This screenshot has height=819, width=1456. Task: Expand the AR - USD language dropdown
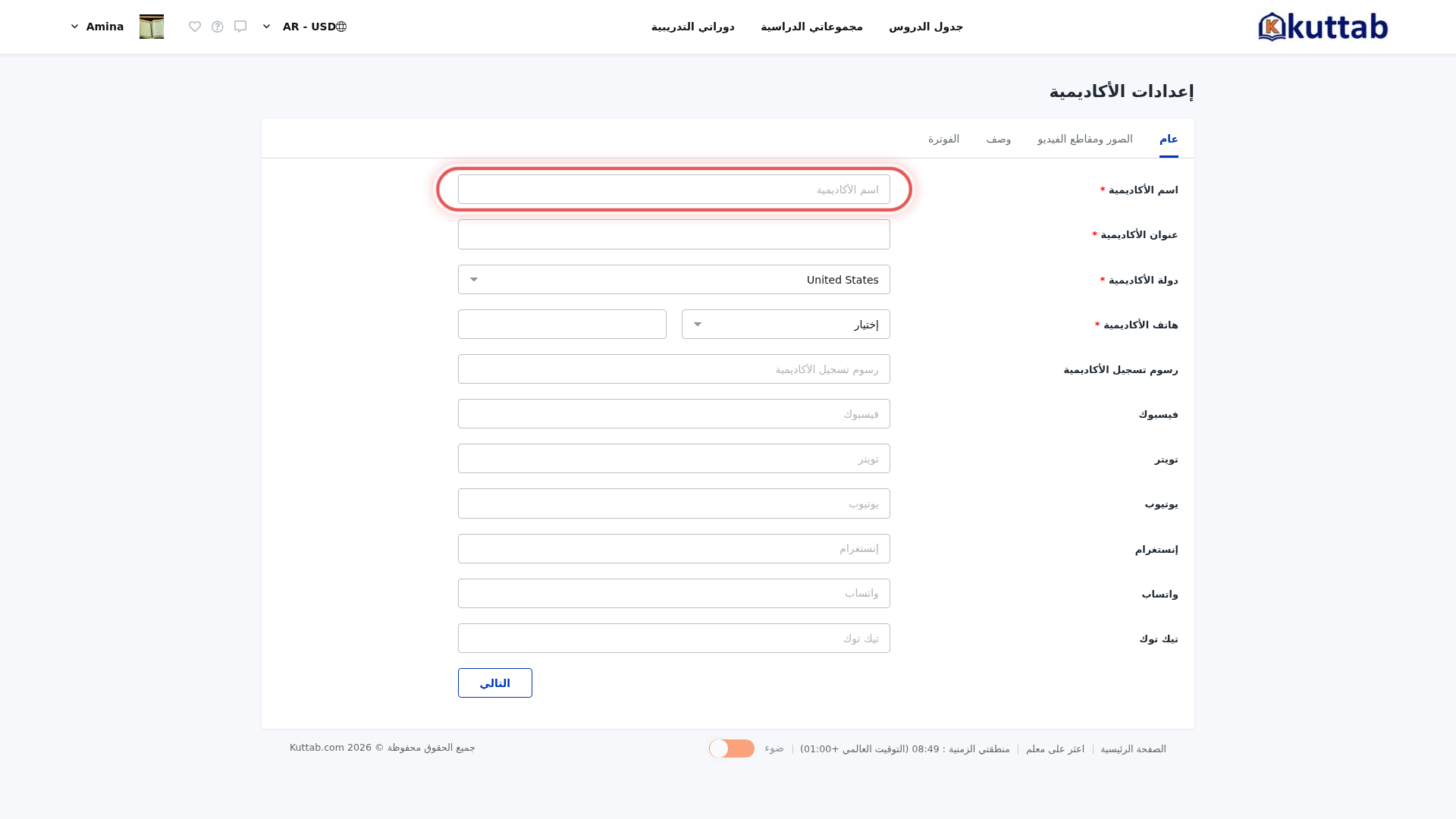[304, 27]
